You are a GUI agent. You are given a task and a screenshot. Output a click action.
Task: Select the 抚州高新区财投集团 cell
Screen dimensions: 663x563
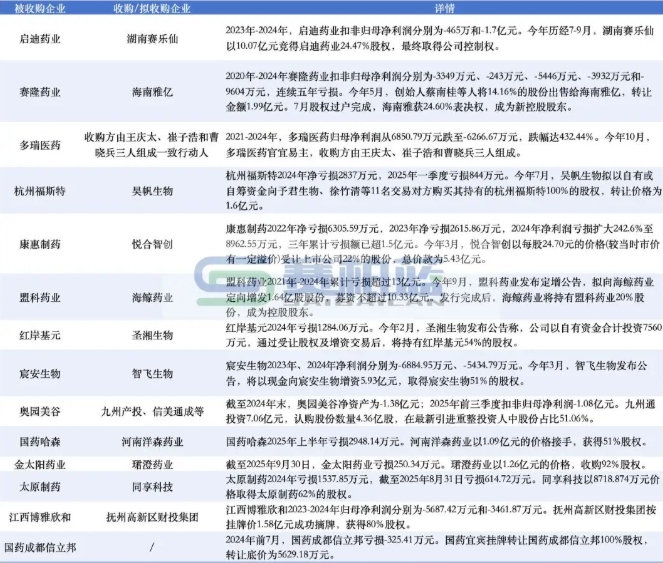[152, 517]
